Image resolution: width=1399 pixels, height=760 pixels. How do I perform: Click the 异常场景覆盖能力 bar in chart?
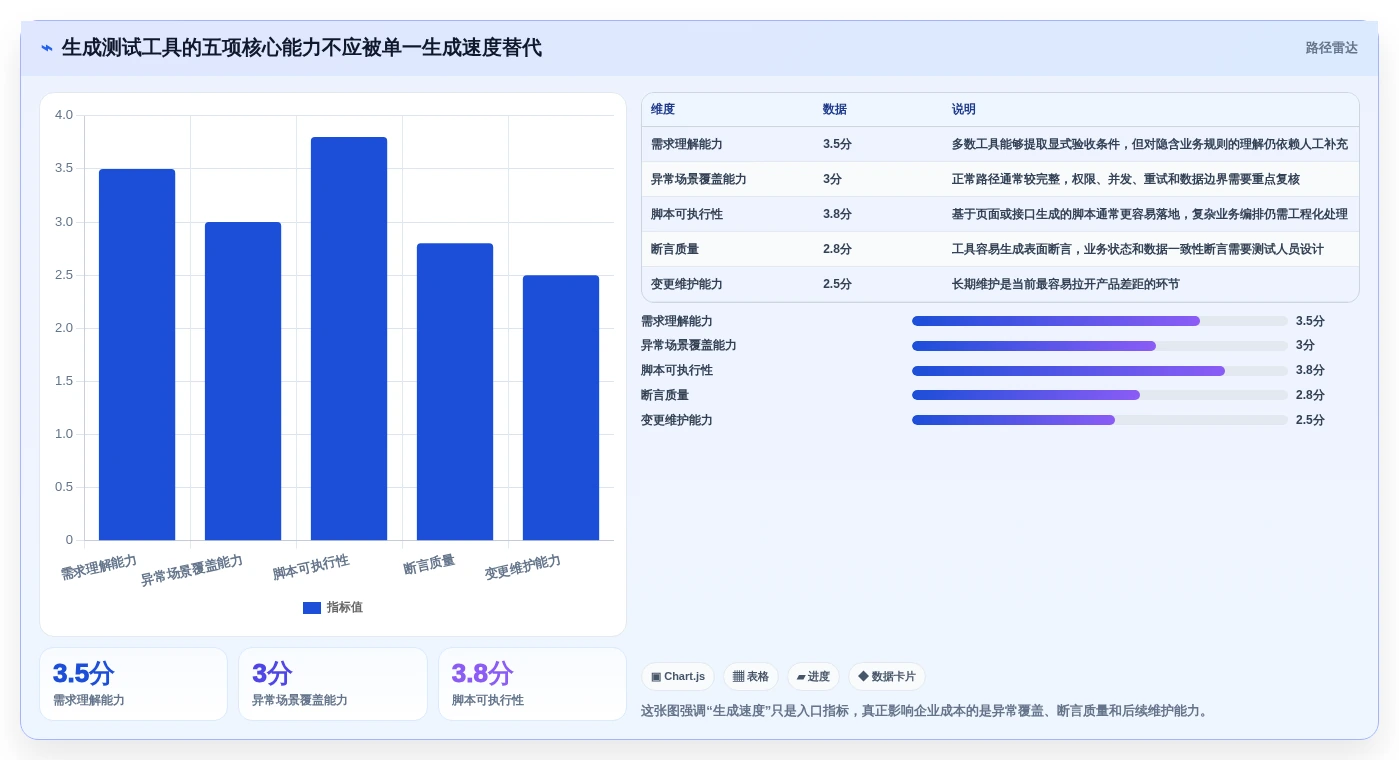click(243, 381)
